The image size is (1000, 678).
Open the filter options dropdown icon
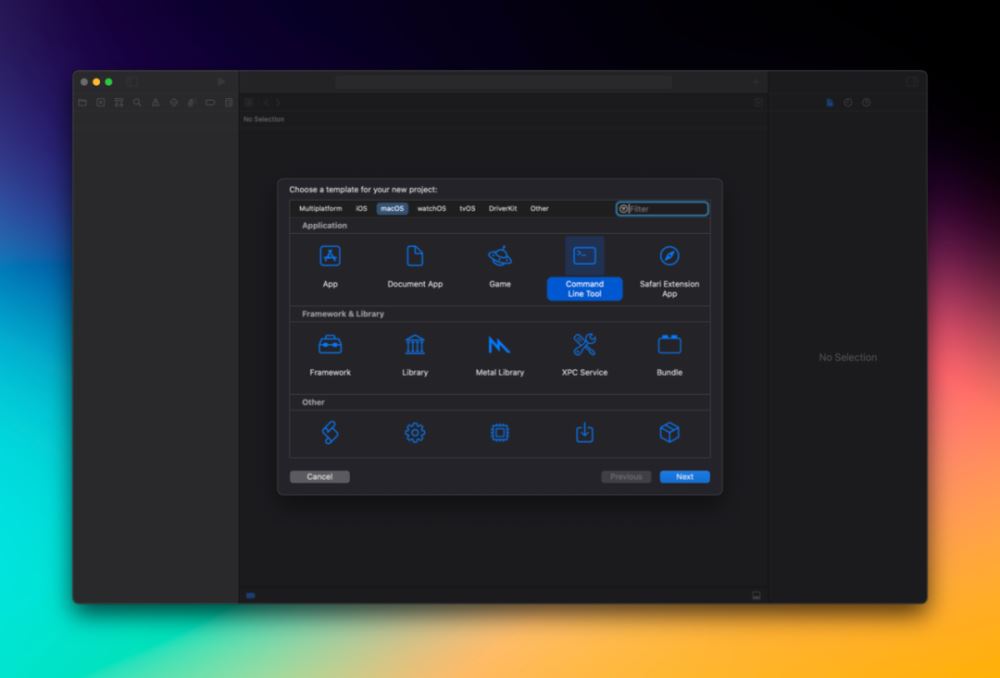click(623, 209)
